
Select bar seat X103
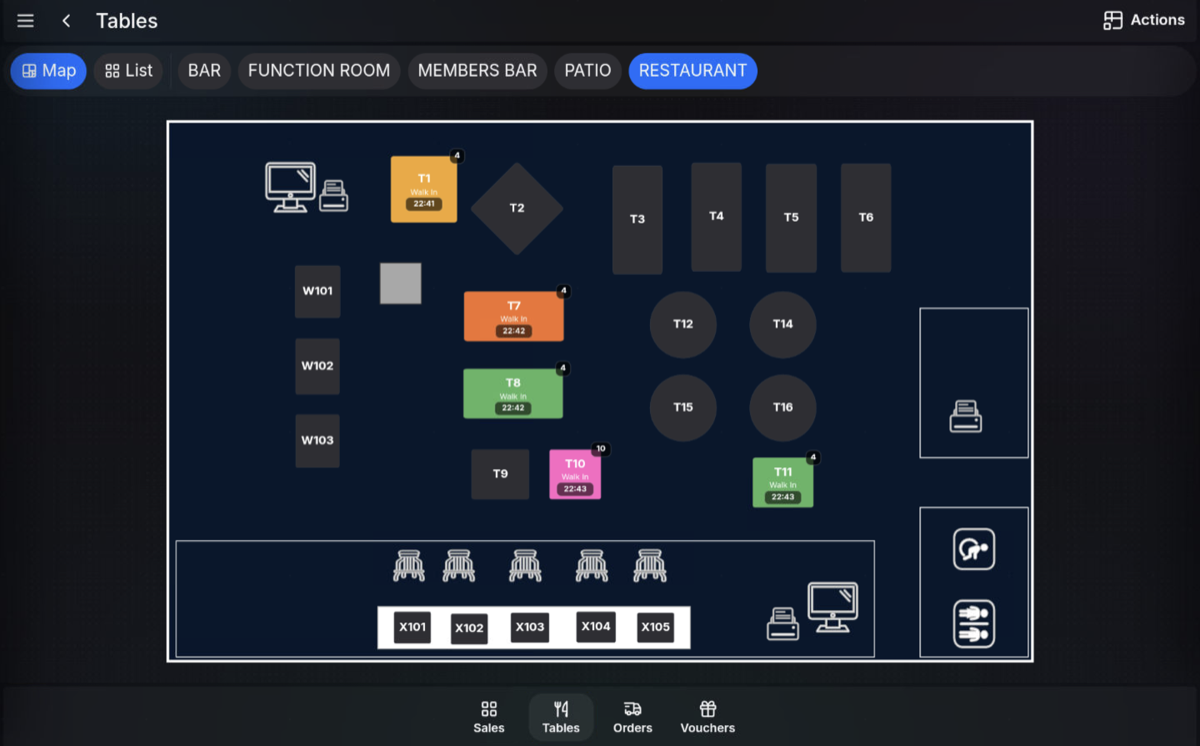[529, 627]
